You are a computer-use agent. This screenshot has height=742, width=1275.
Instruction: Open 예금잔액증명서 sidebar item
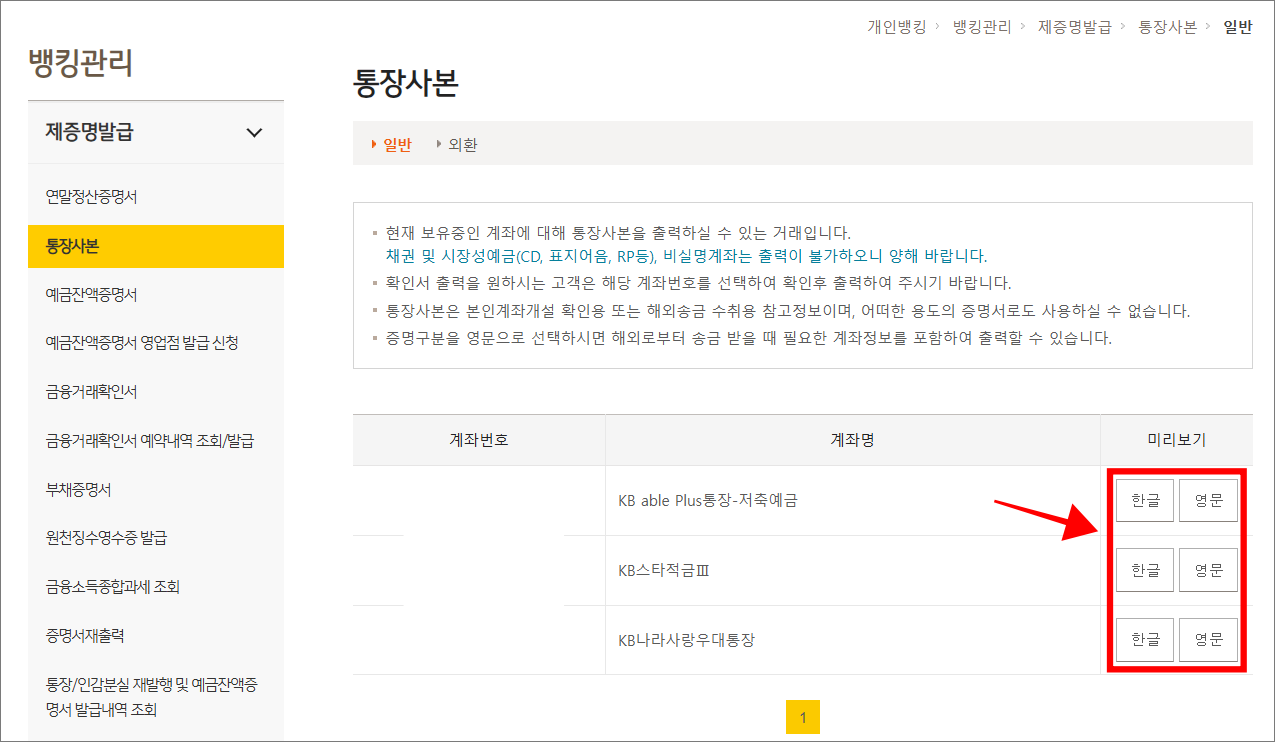point(91,295)
